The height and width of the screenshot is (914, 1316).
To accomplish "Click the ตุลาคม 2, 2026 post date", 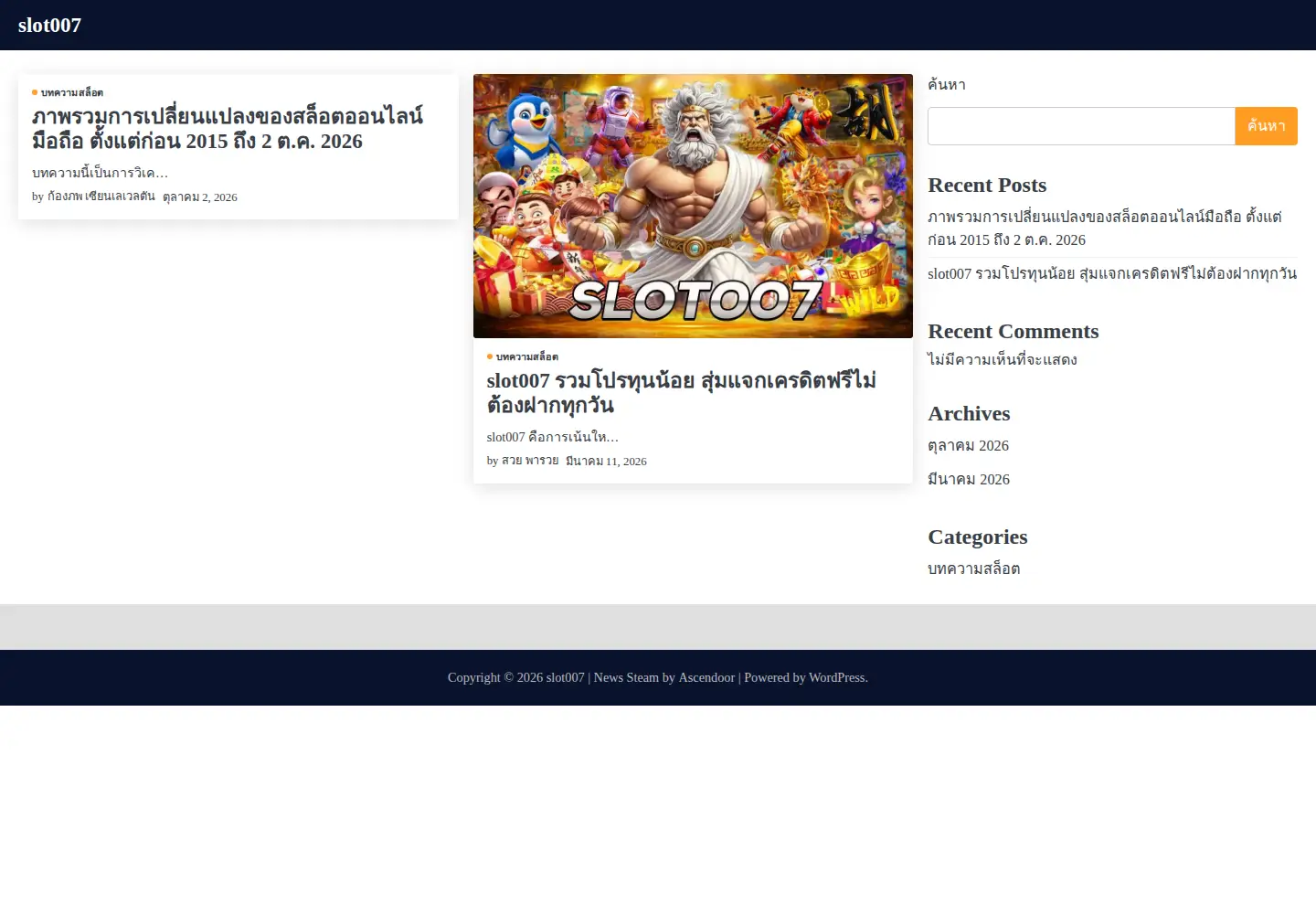I will [x=199, y=197].
